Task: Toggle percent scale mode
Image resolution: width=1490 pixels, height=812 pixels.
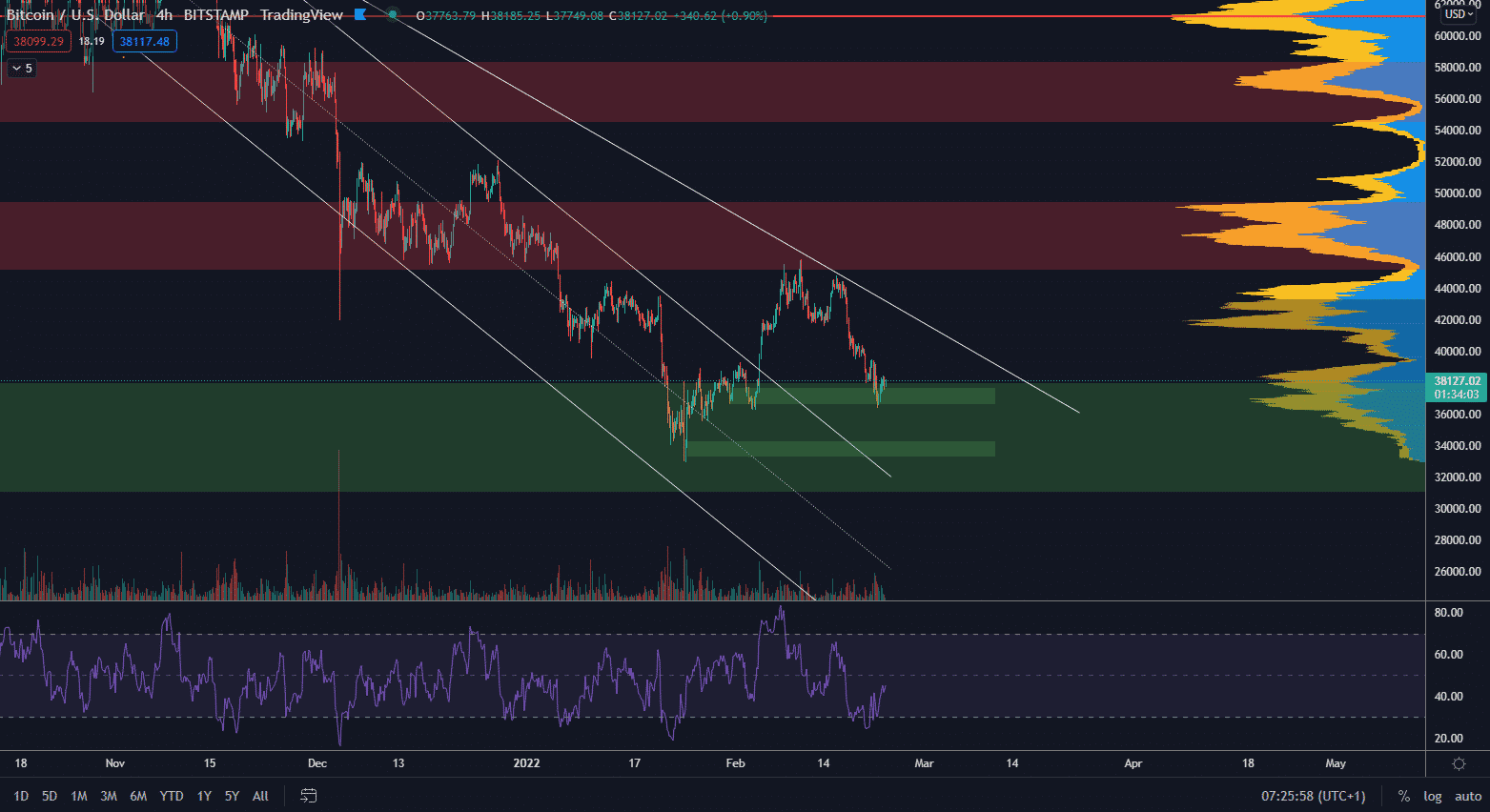Action: [1403, 796]
